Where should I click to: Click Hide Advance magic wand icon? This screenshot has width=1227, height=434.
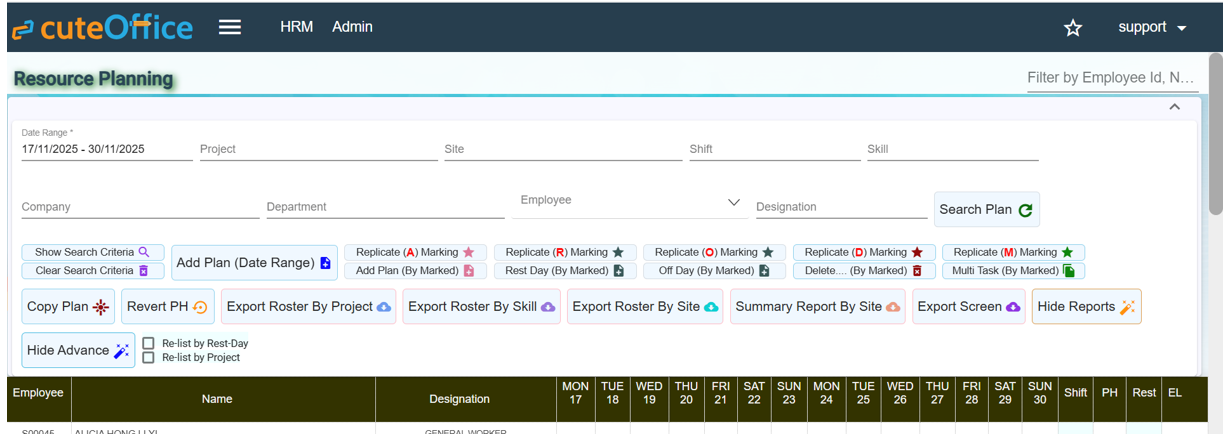tap(122, 351)
